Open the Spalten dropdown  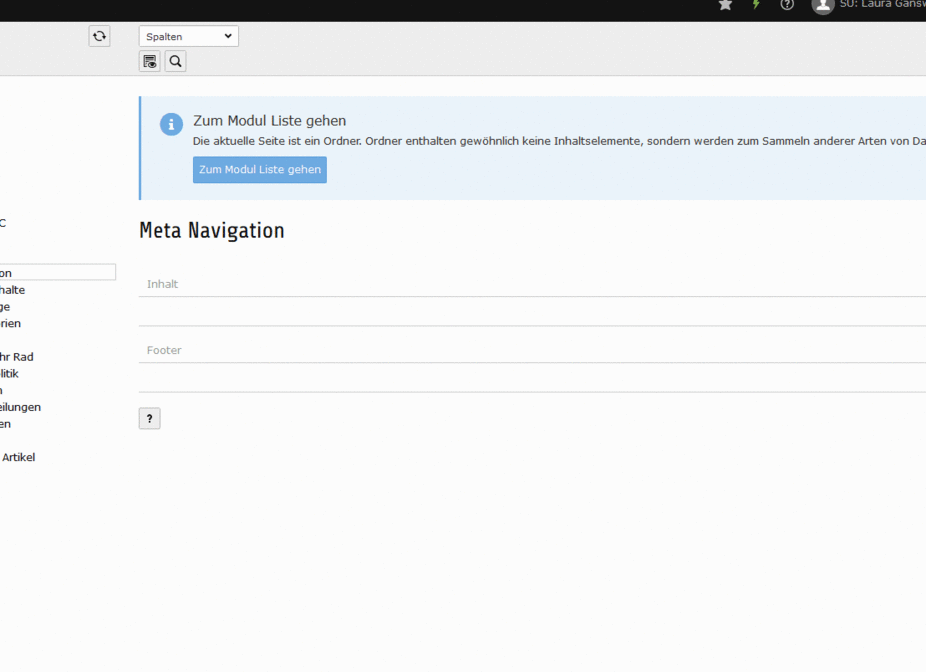click(x=189, y=36)
